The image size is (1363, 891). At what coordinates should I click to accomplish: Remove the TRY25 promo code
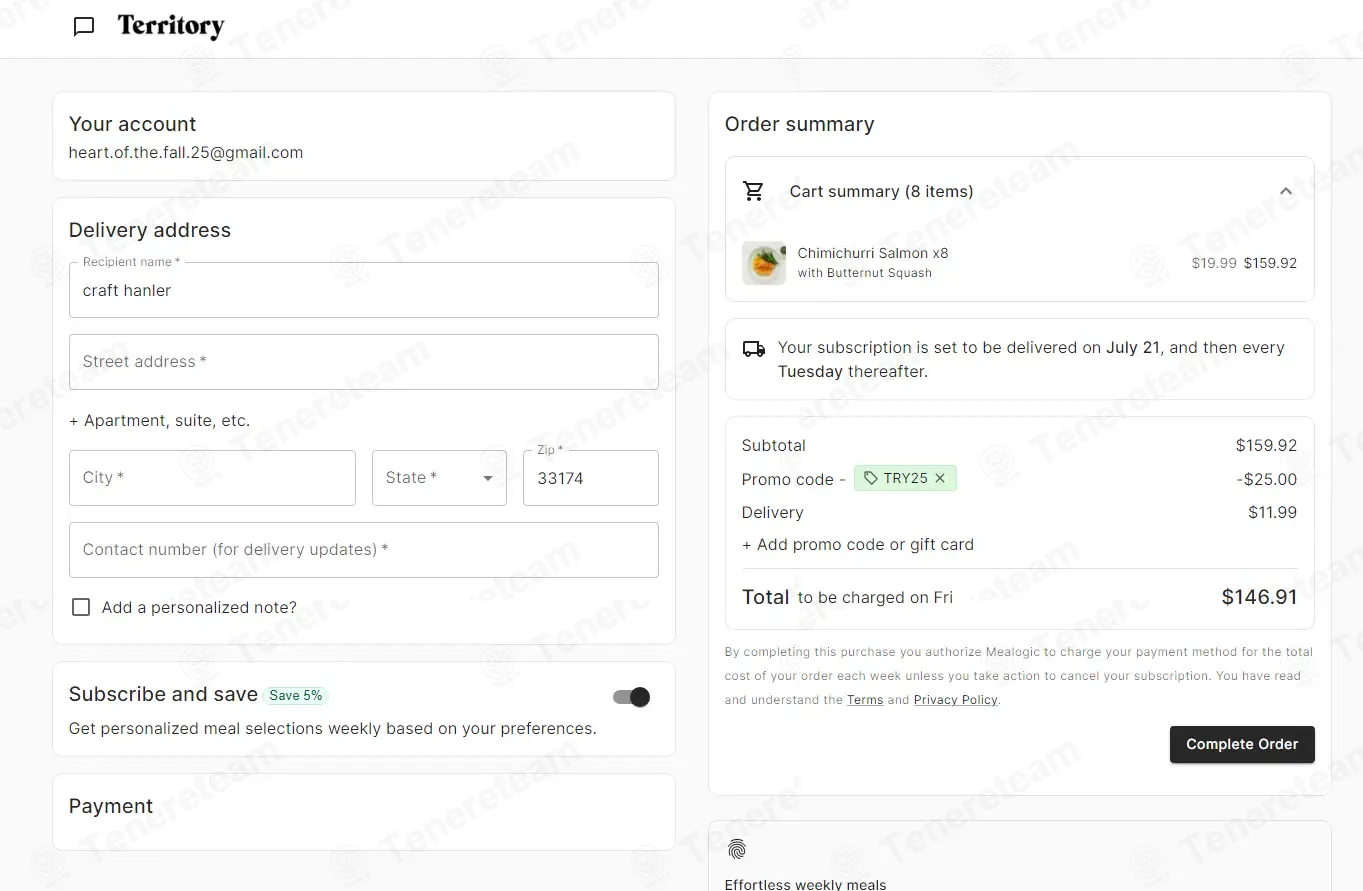coord(940,479)
